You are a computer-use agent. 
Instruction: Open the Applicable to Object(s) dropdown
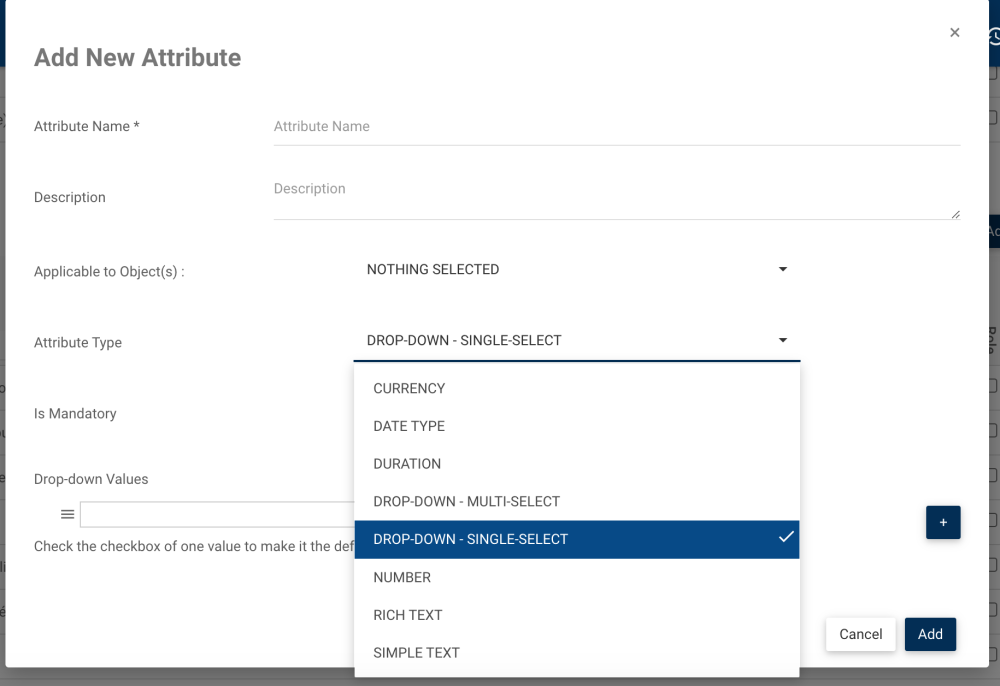pos(577,269)
